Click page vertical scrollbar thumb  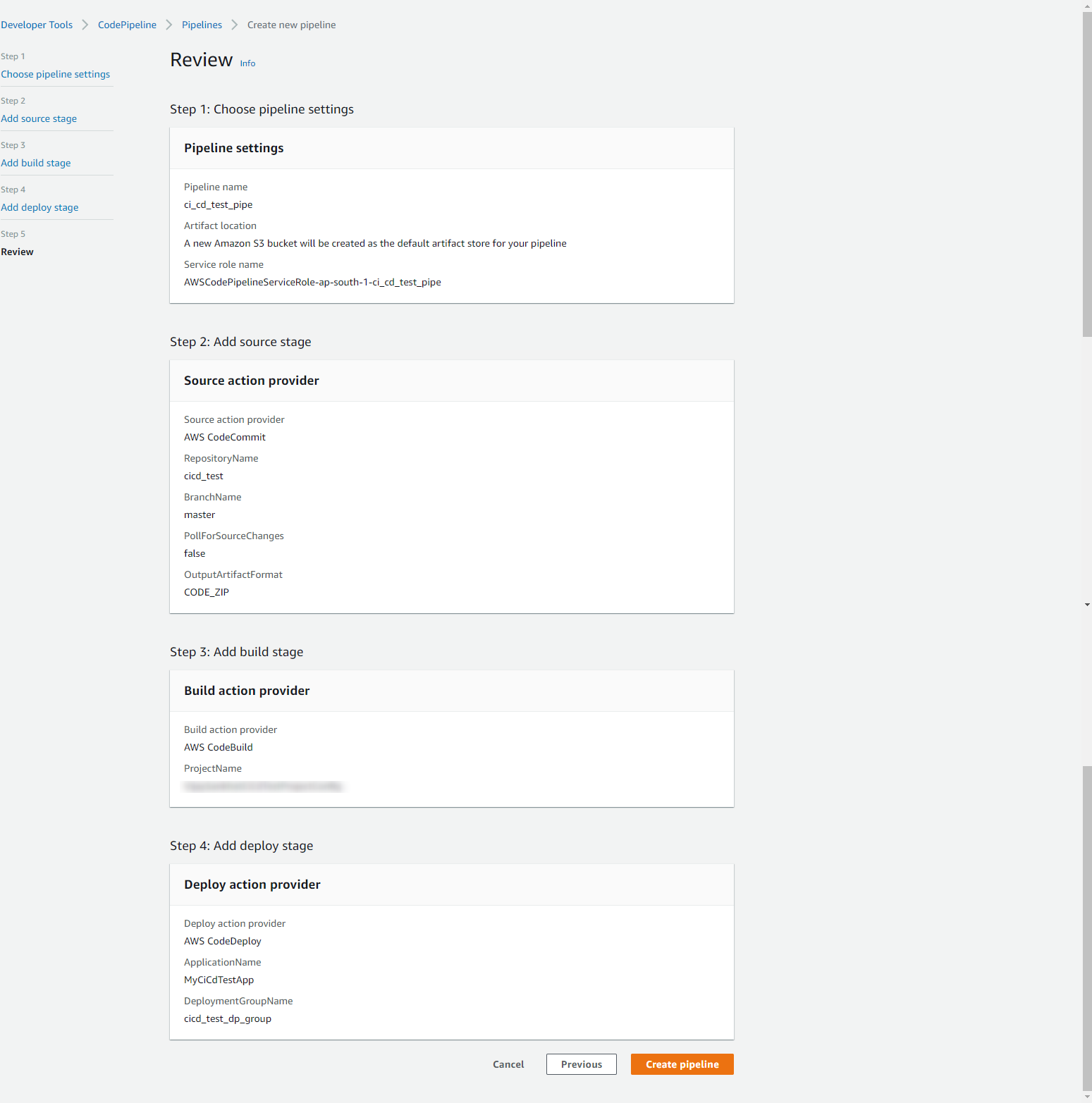[1087, 174]
